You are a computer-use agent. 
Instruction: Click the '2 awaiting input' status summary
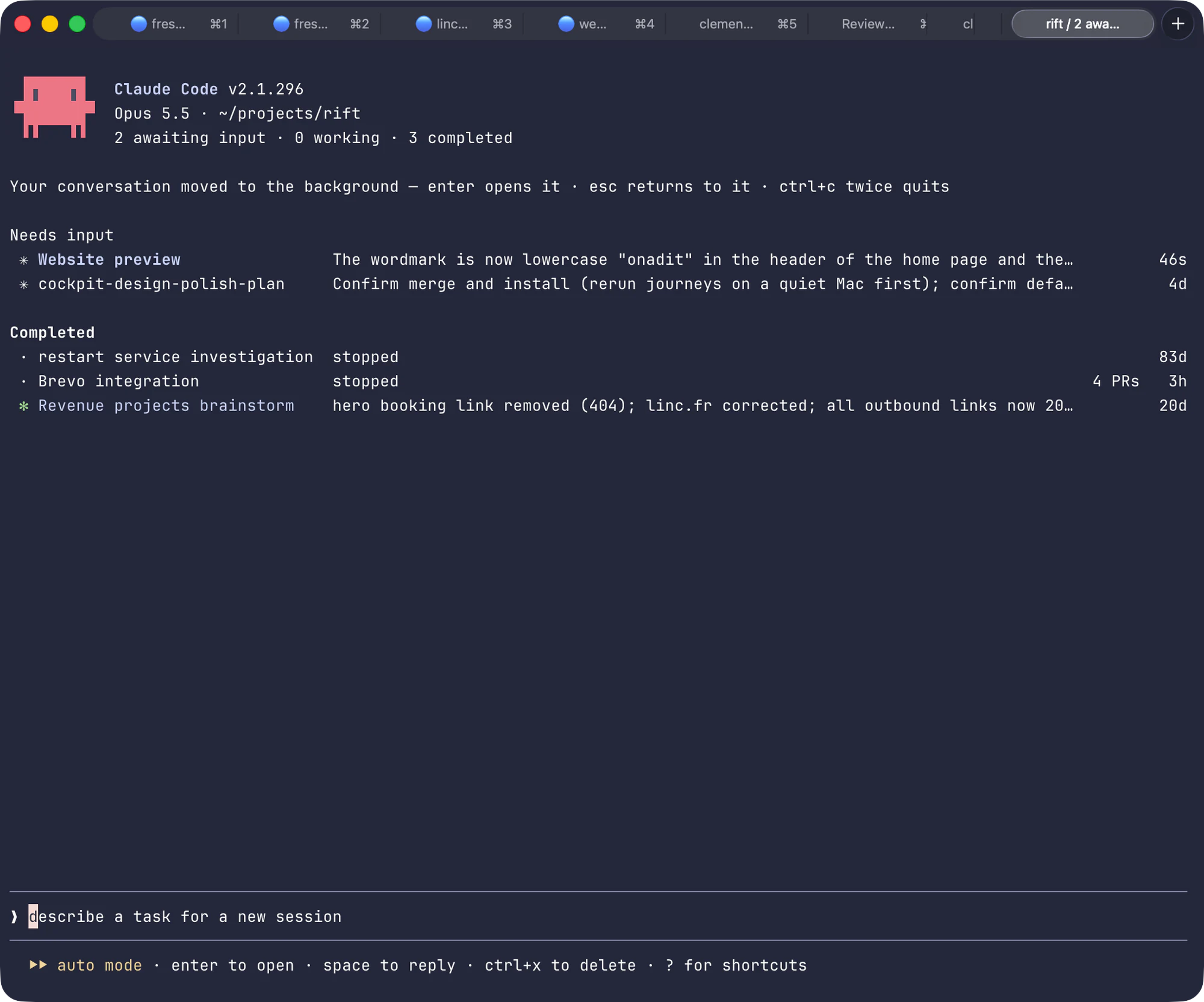190,138
